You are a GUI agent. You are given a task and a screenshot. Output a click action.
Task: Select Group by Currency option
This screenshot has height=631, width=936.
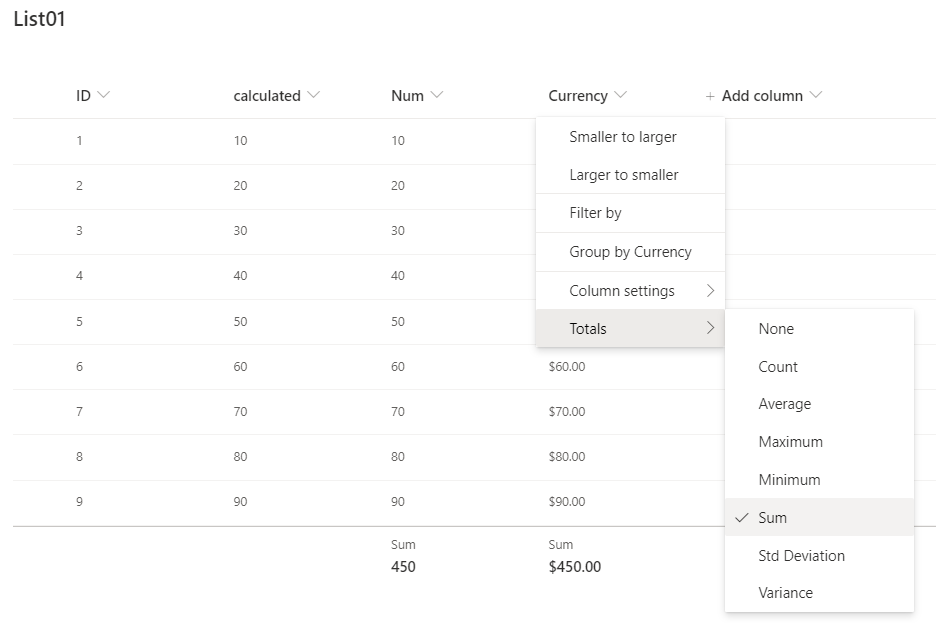click(x=630, y=252)
